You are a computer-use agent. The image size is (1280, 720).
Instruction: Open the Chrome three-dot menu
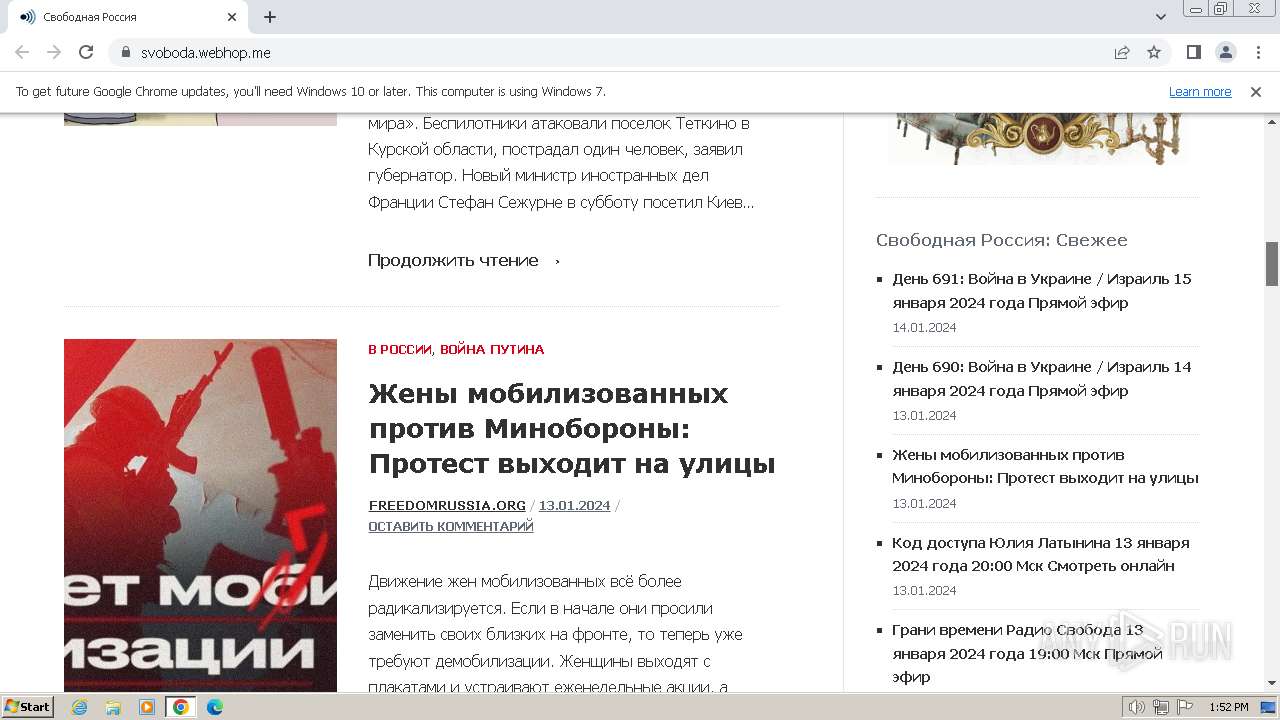tap(1257, 52)
